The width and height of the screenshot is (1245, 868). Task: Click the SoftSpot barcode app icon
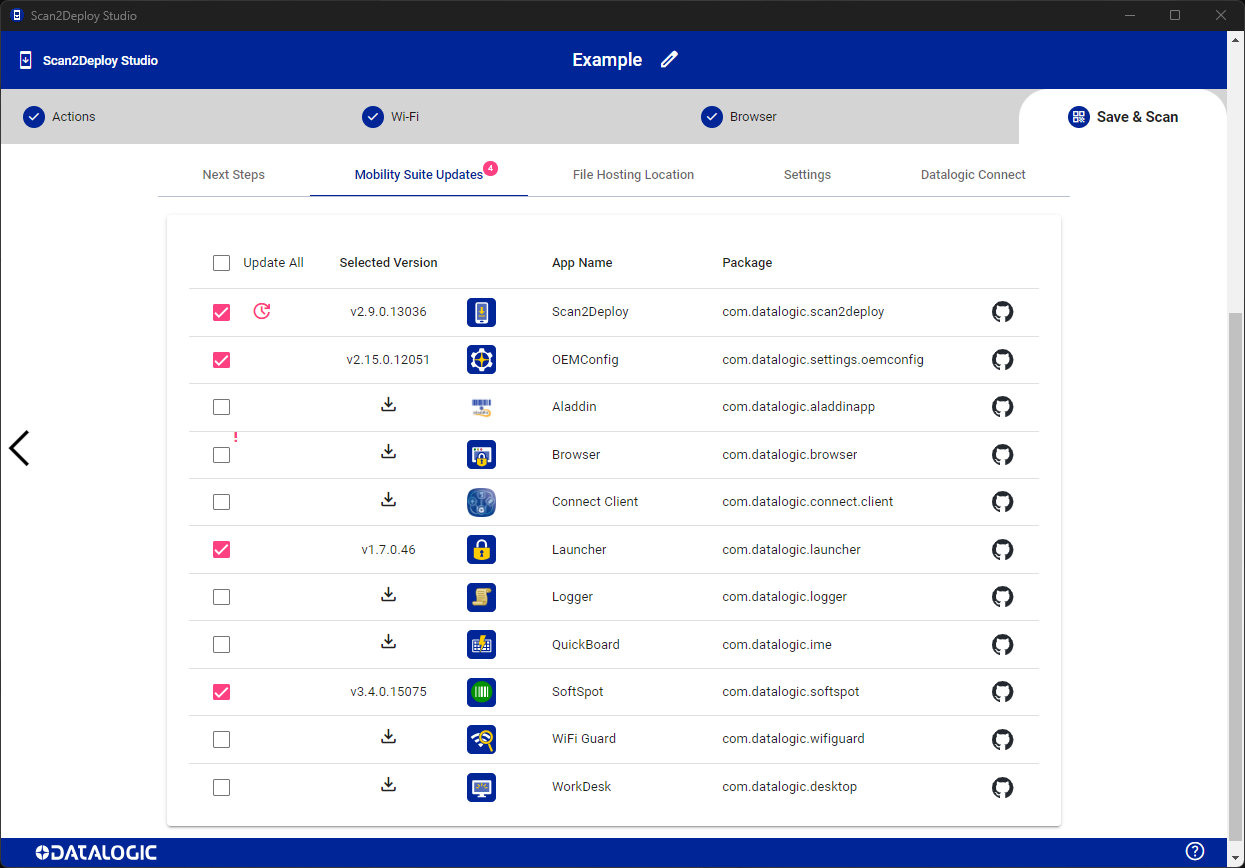coord(481,692)
